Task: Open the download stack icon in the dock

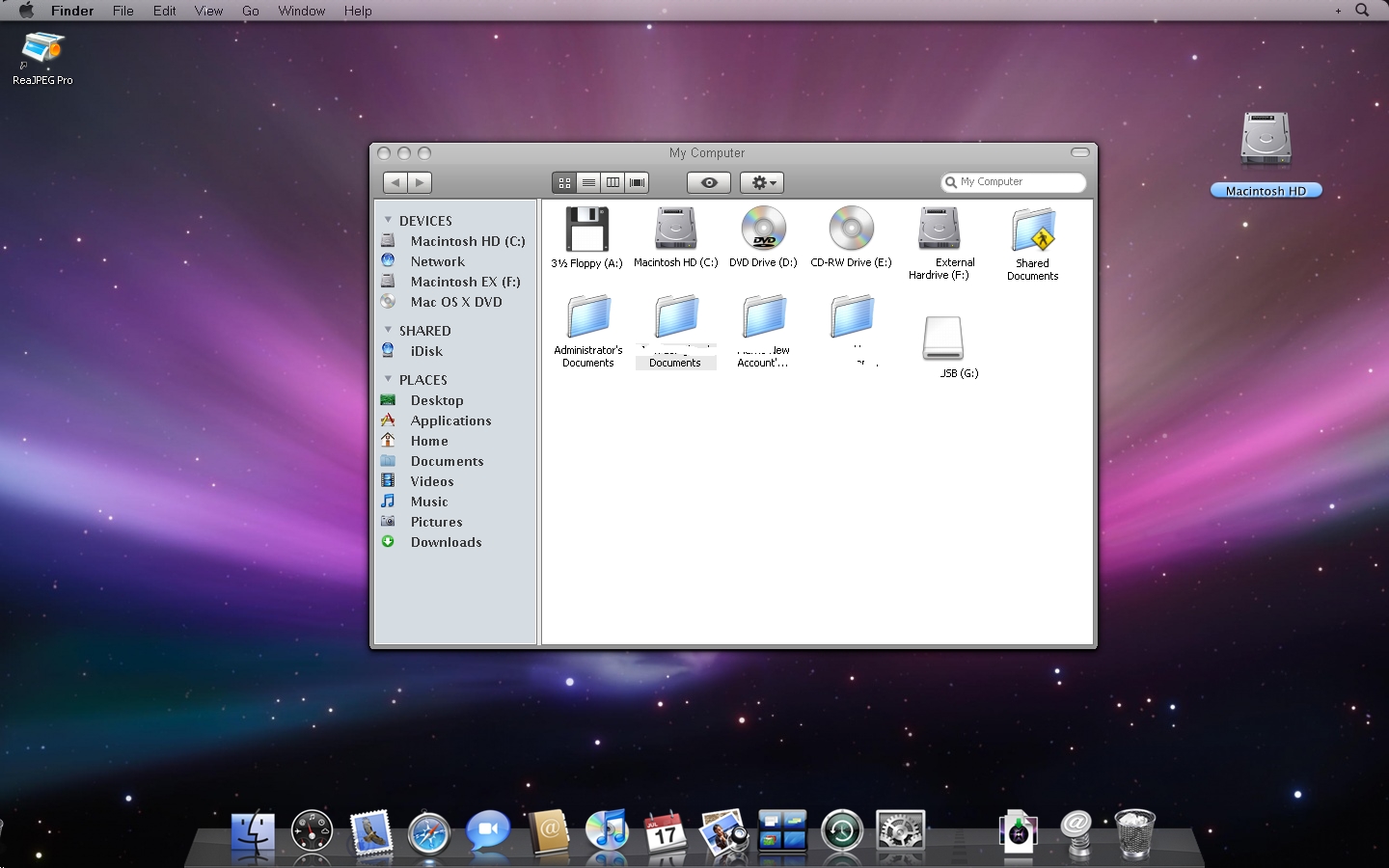Action: pos(1018,832)
